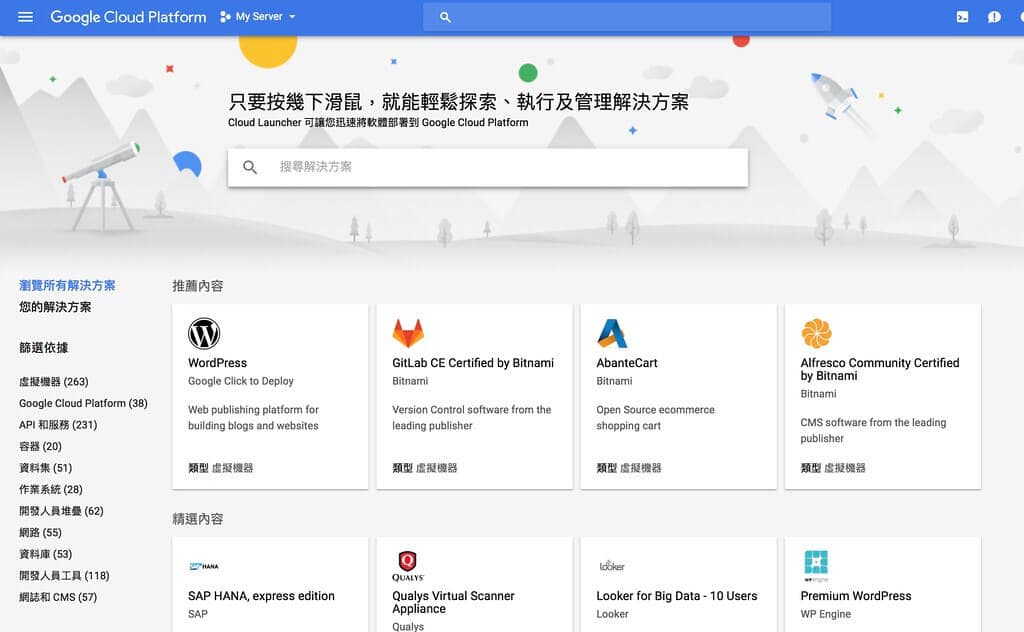Filter by Google Cloud Platform (38)
This screenshot has width=1024, height=632.
click(83, 403)
